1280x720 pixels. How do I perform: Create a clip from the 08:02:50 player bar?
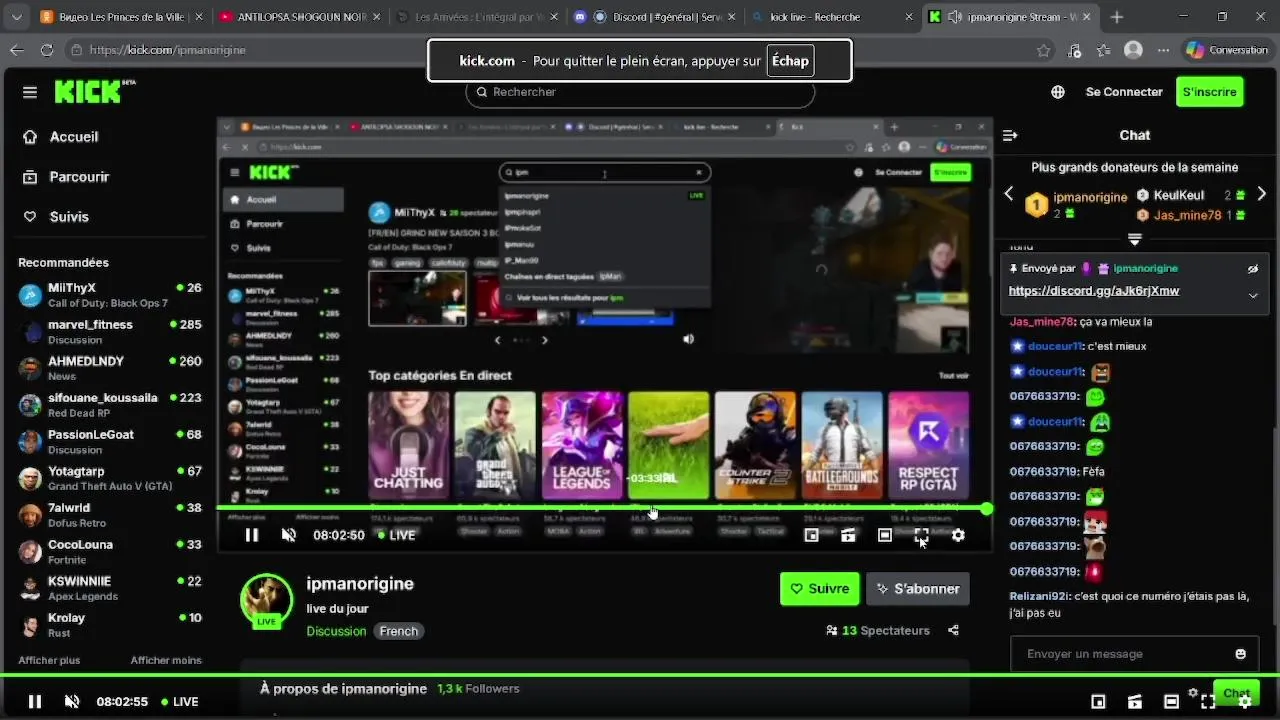click(848, 536)
